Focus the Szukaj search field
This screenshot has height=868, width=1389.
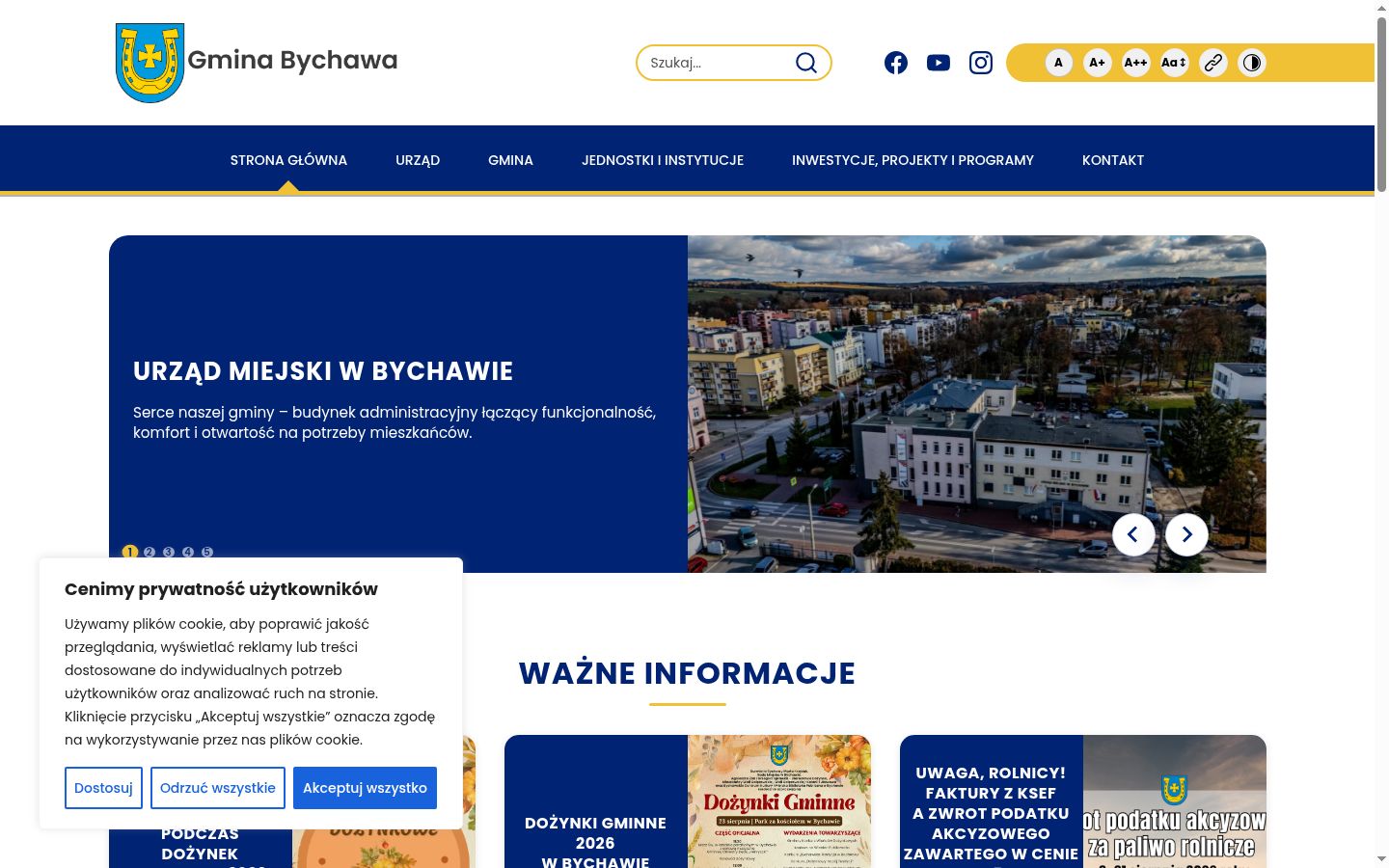(719, 63)
